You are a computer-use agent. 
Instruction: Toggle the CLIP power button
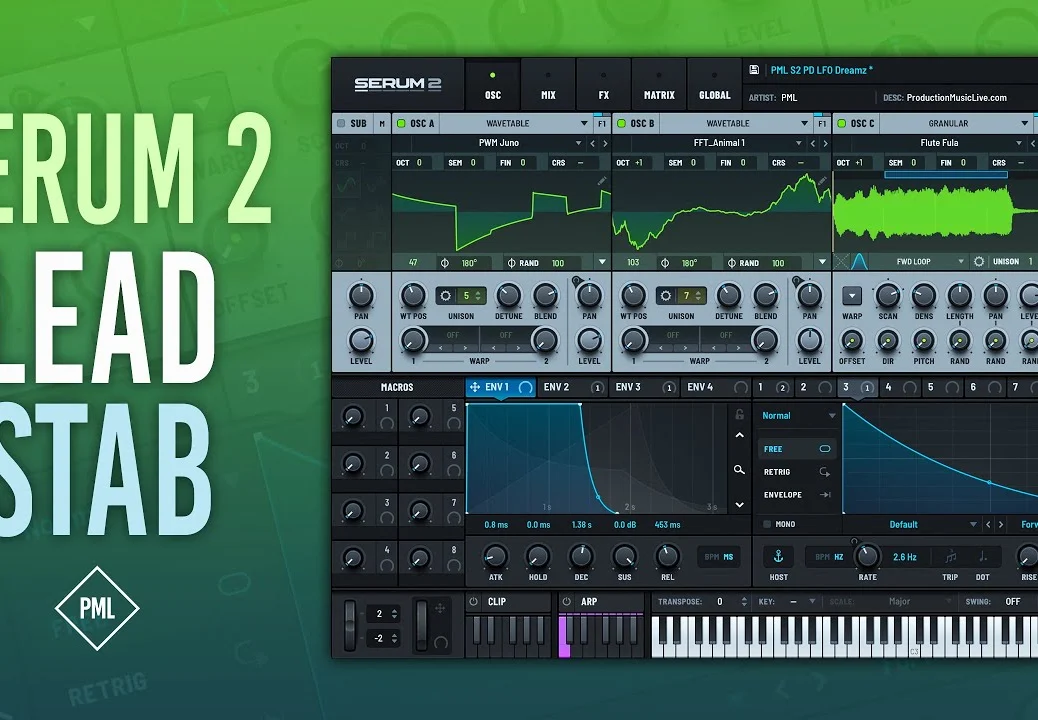click(x=473, y=602)
